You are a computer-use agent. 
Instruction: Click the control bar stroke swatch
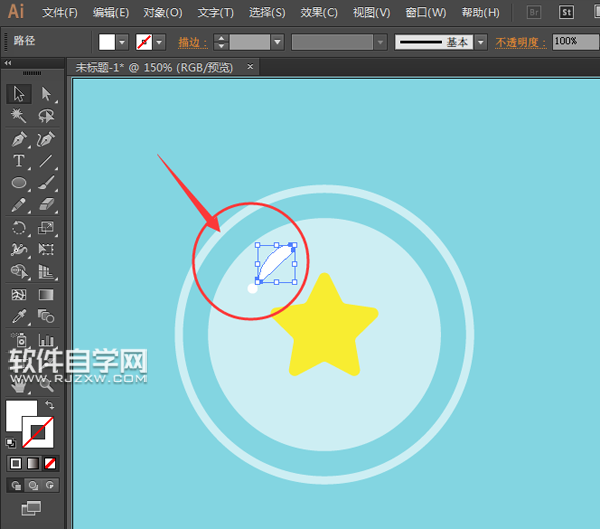(x=144, y=42)
